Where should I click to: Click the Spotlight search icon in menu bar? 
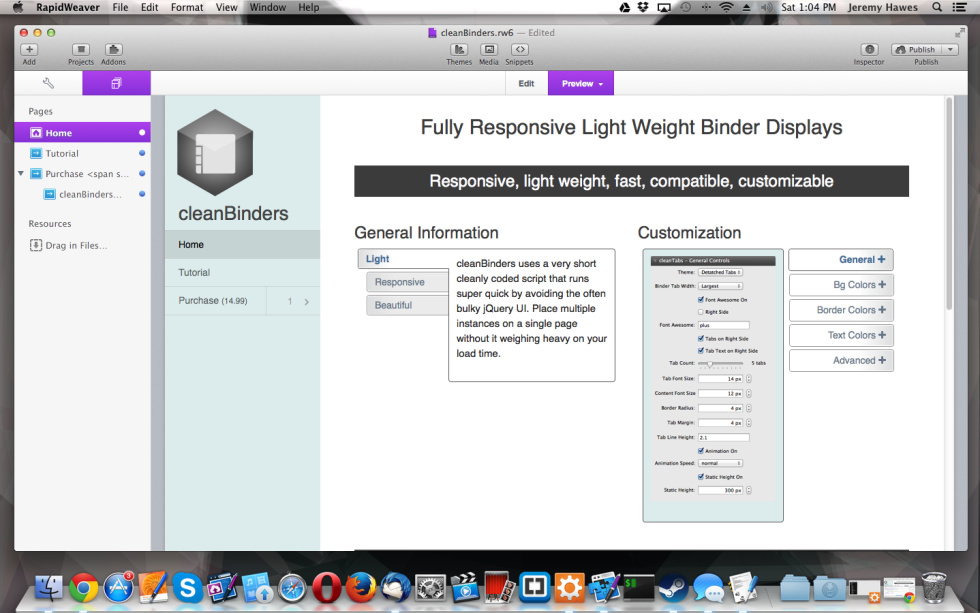[x=937, y=7]
